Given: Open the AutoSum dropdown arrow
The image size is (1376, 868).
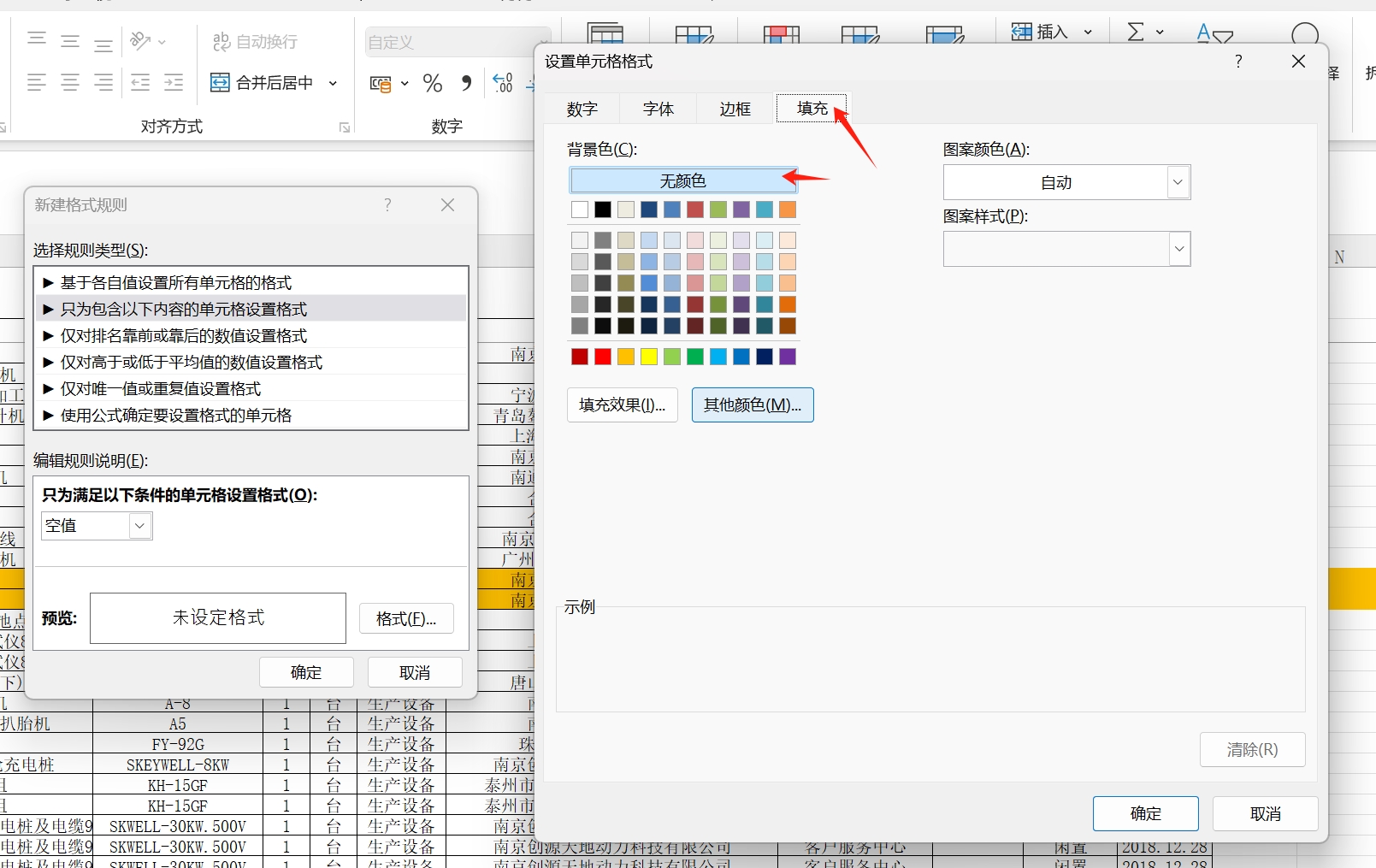Looking at the screenshot, I should coord(1160,32).
